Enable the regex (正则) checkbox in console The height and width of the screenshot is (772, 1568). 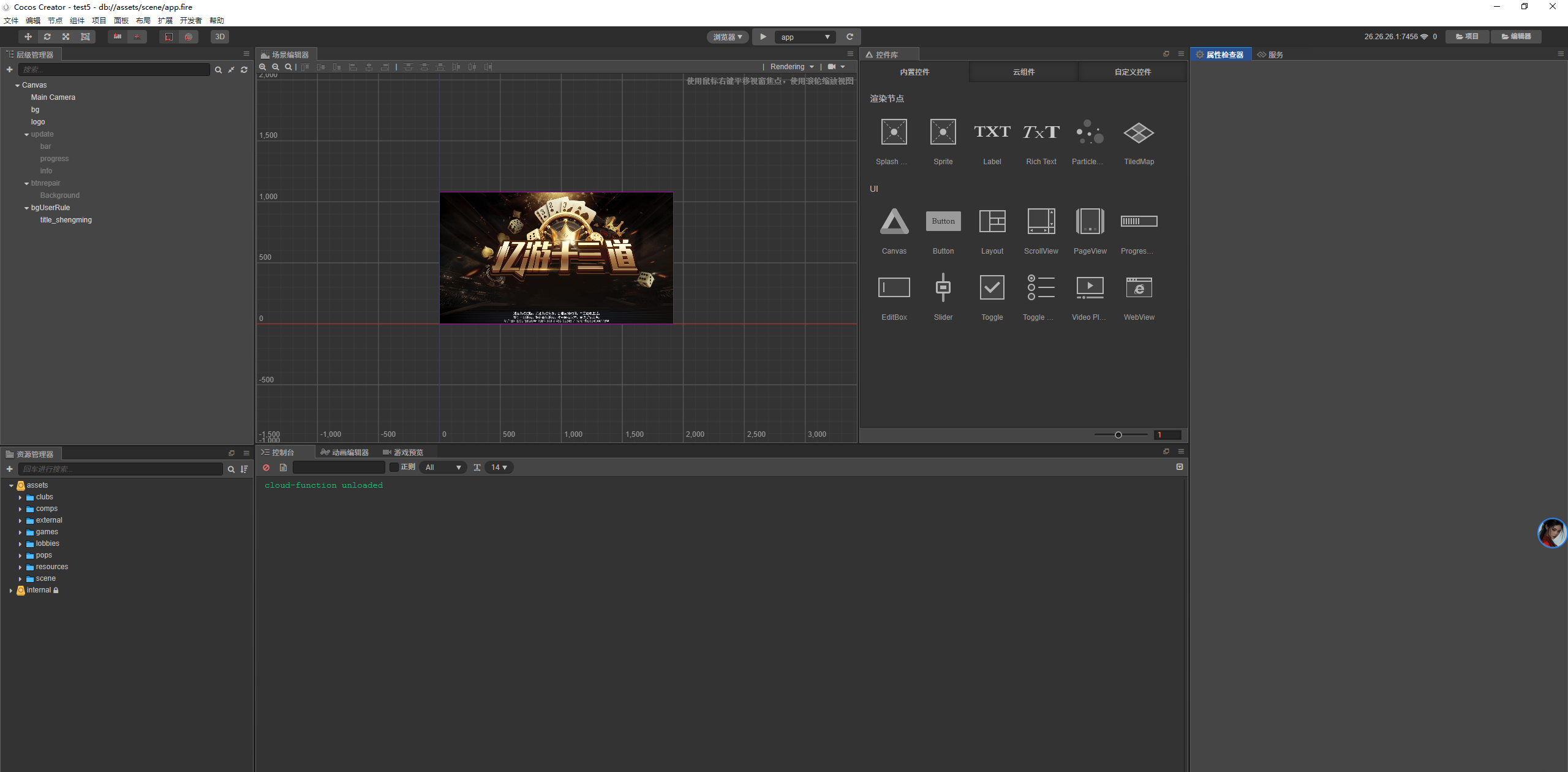(394, 467)
